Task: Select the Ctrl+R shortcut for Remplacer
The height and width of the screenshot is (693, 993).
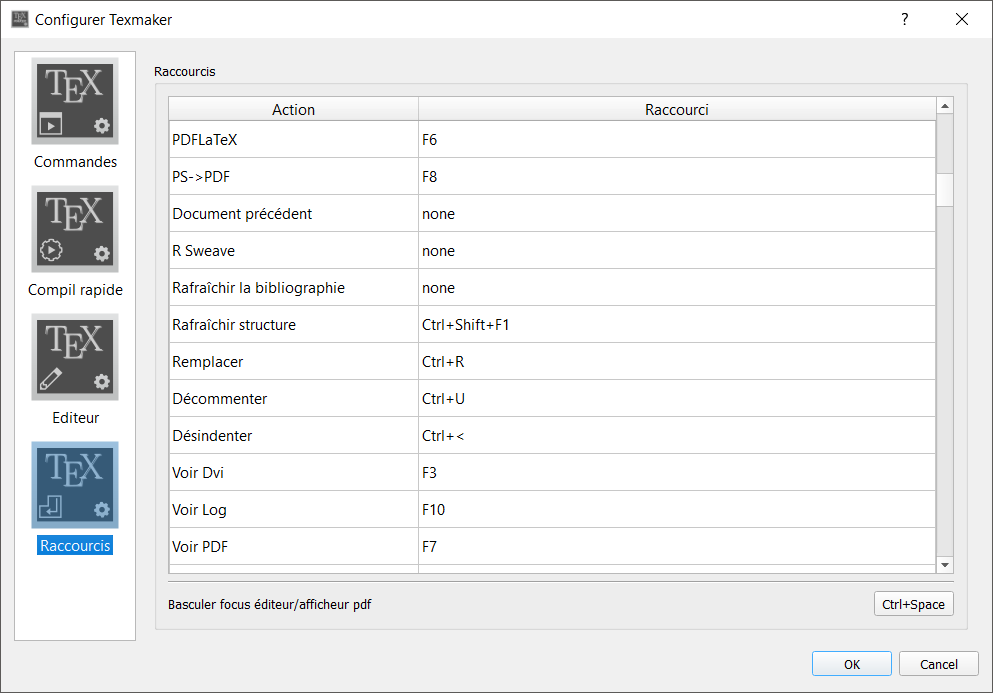Action: click(676, 362)
